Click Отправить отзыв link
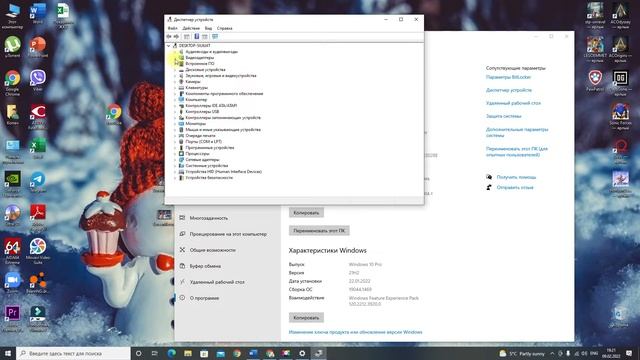 pyautogui.click(x=515, y=188)
